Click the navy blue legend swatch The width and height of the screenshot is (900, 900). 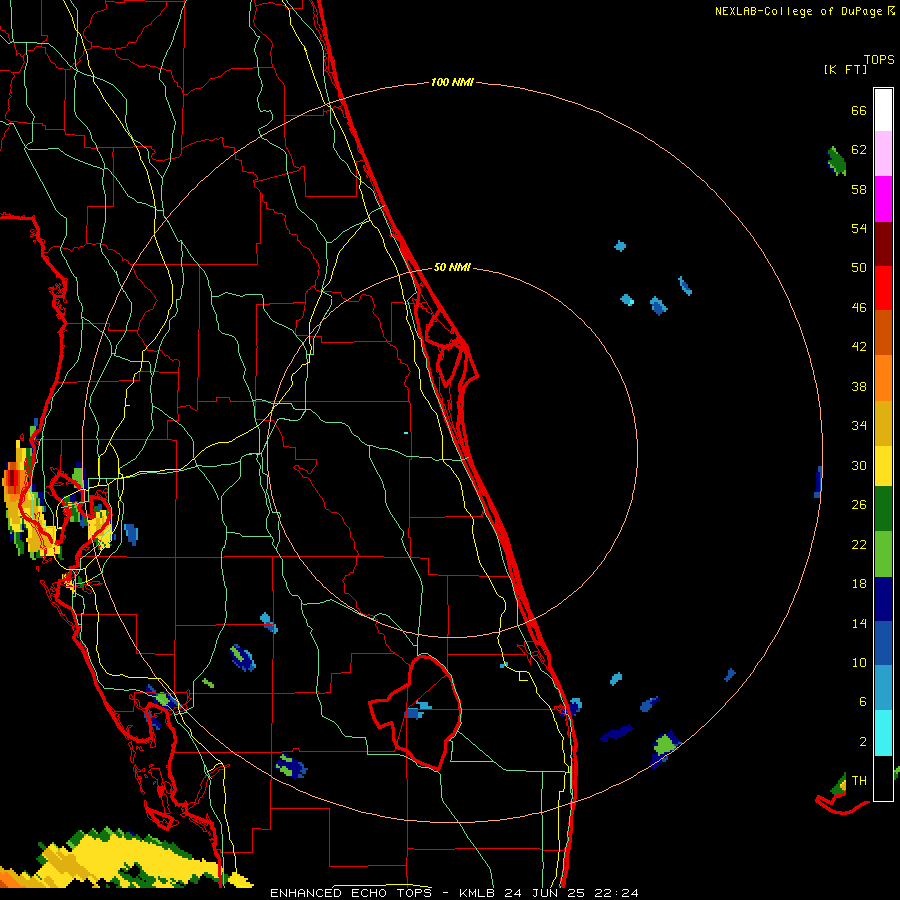point(883,599)
